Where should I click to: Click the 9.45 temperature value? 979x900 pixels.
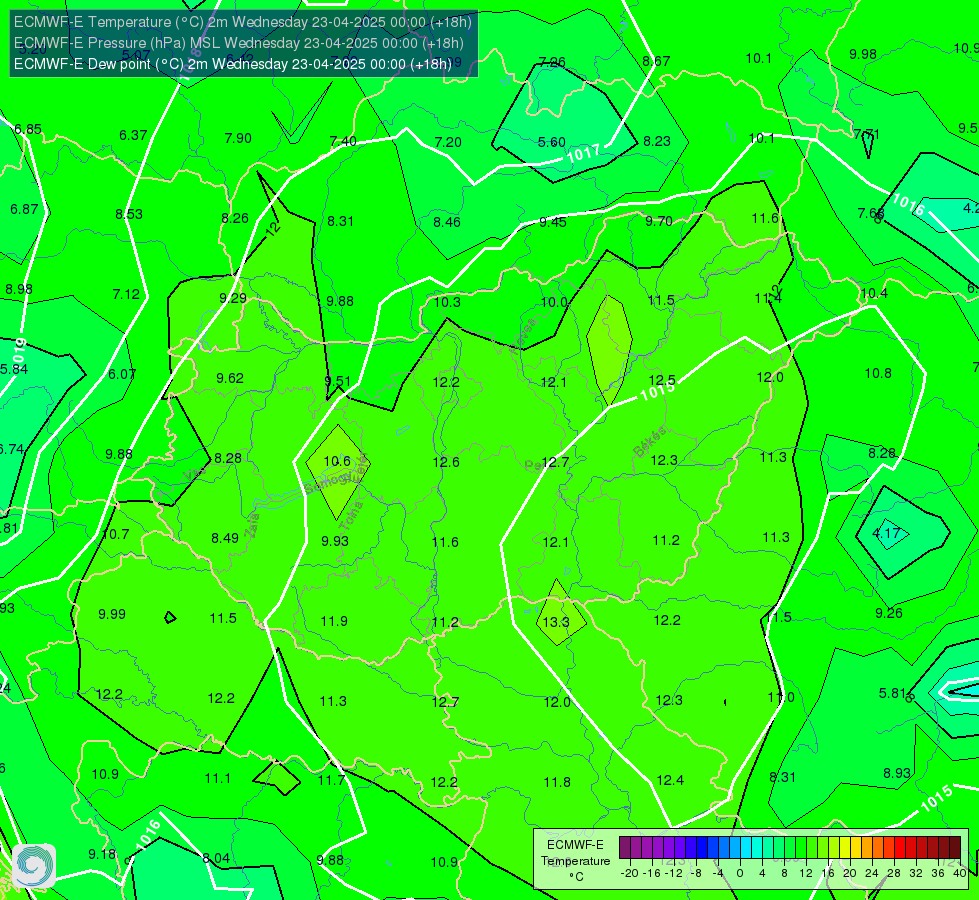point(553,222)
